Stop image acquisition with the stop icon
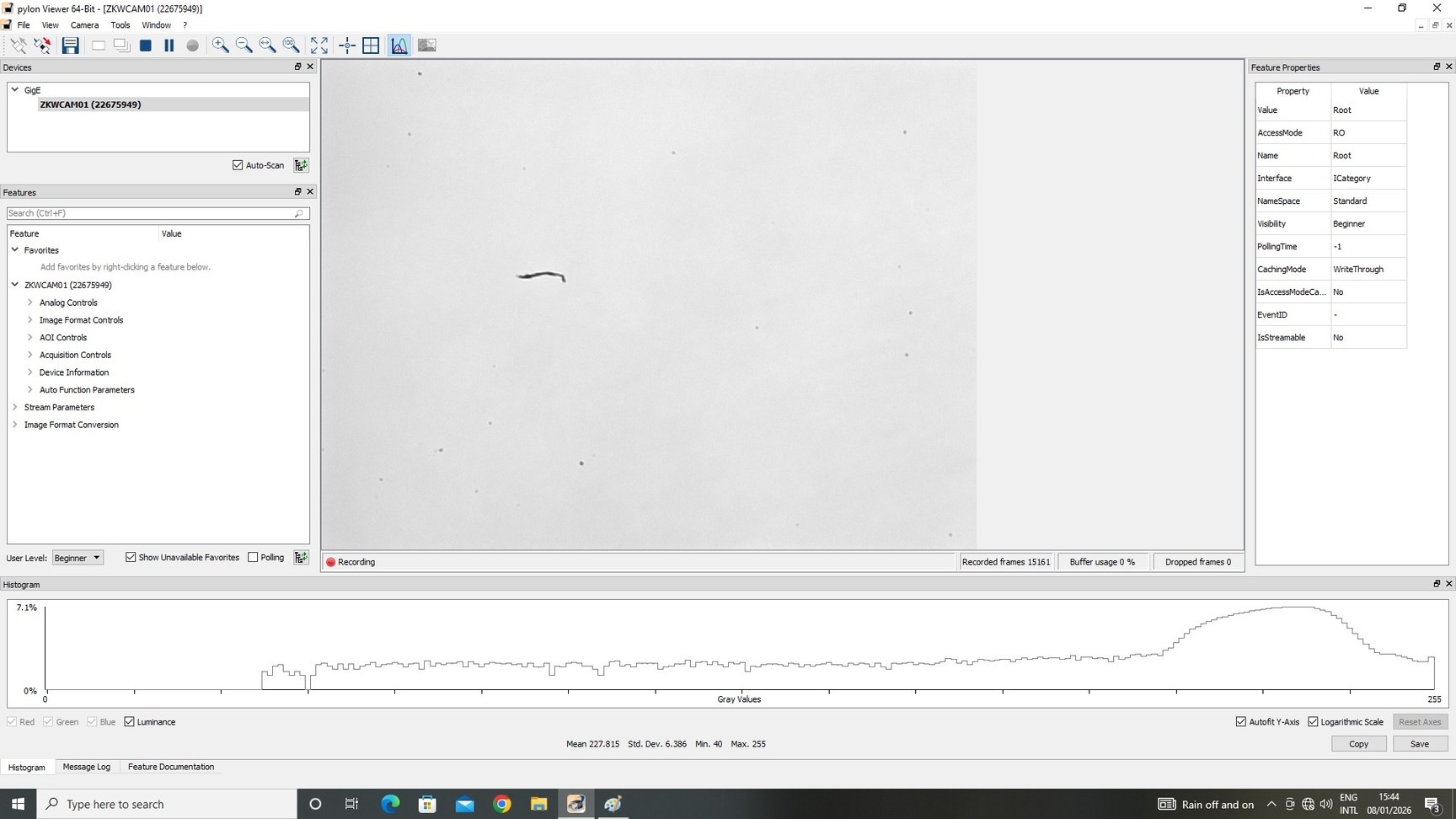Screen dimensions: 1456x819 click(x=145, y=45)
